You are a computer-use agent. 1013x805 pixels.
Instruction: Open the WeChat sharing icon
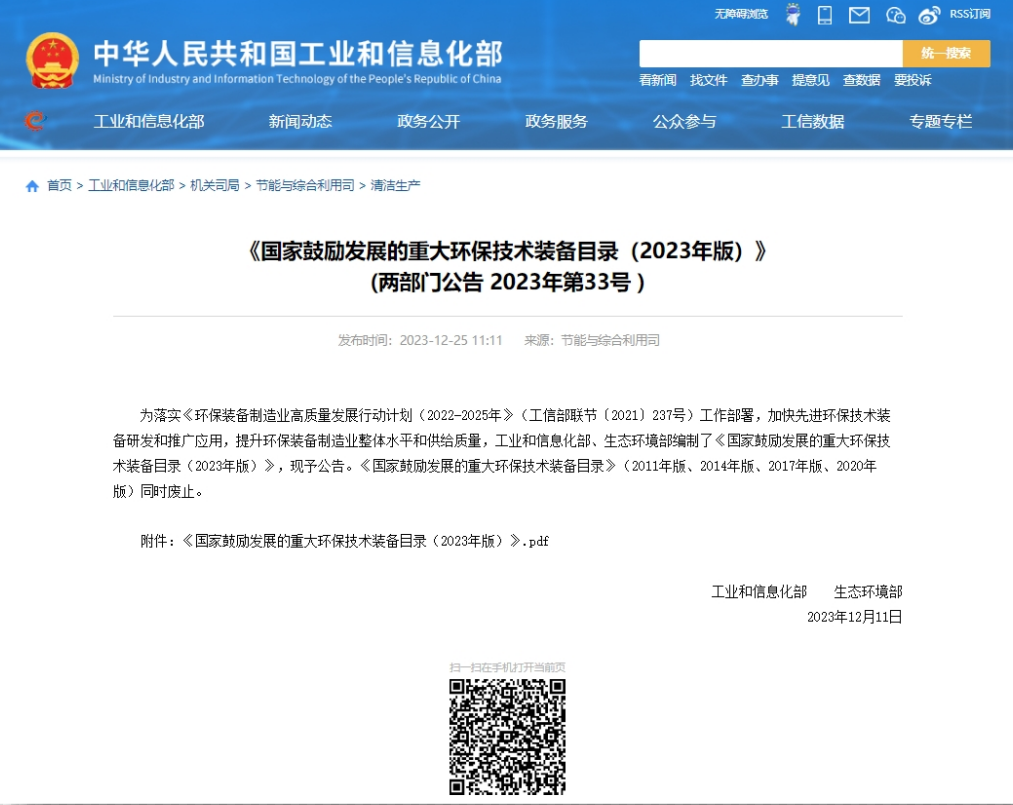(895, 15)
